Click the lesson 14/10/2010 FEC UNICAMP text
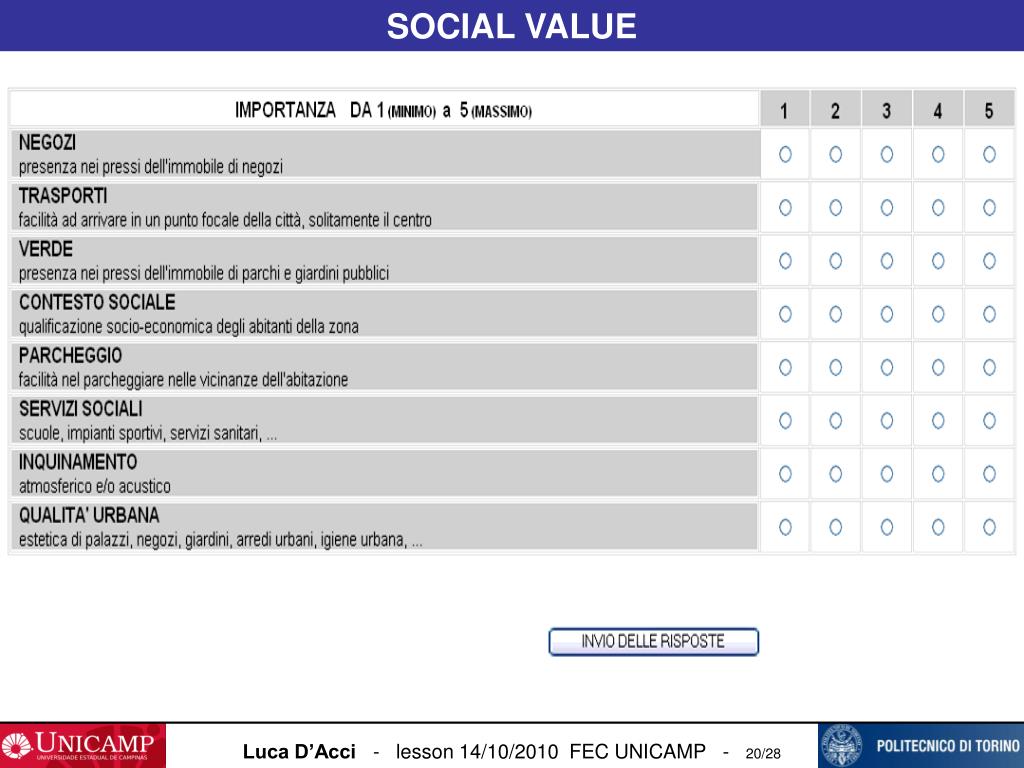The height and width of the screenshot is (768, 1024). (x=551, y=752)
